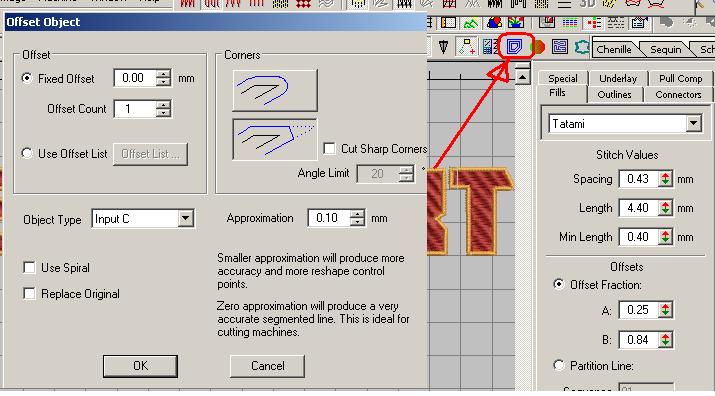Click the Cancel button
Viewport: 715px width, 396px height.
coord(267,366)
